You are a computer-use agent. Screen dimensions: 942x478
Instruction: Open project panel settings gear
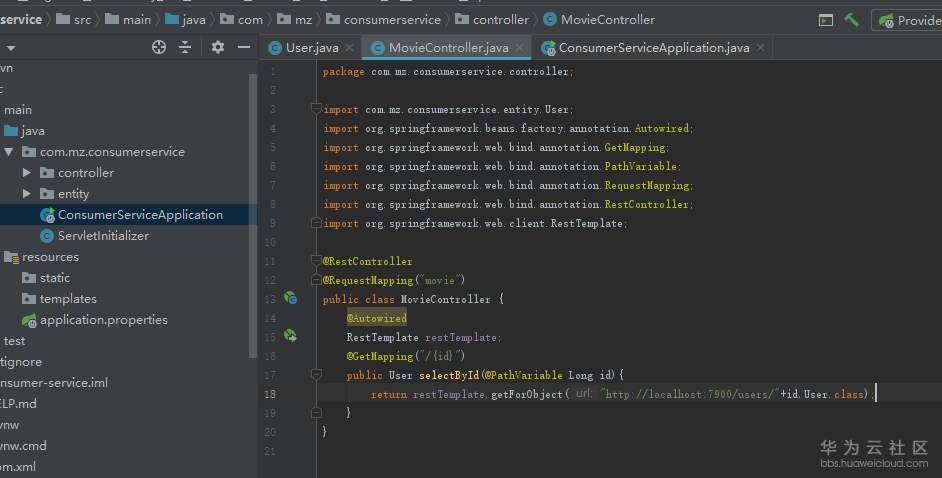[218, 47]
